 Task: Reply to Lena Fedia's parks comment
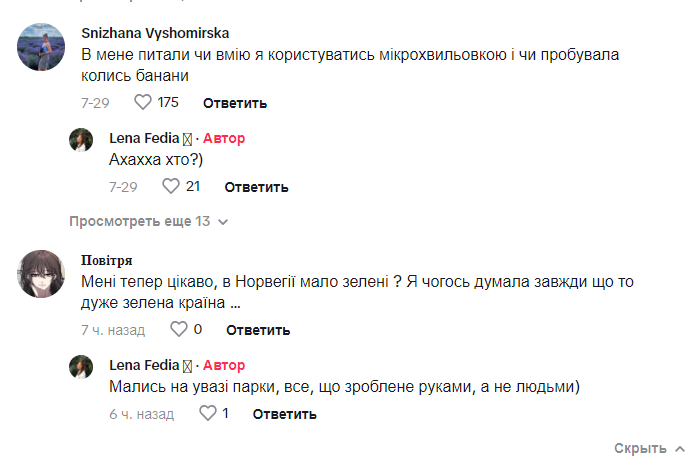[x=284, y=414]
